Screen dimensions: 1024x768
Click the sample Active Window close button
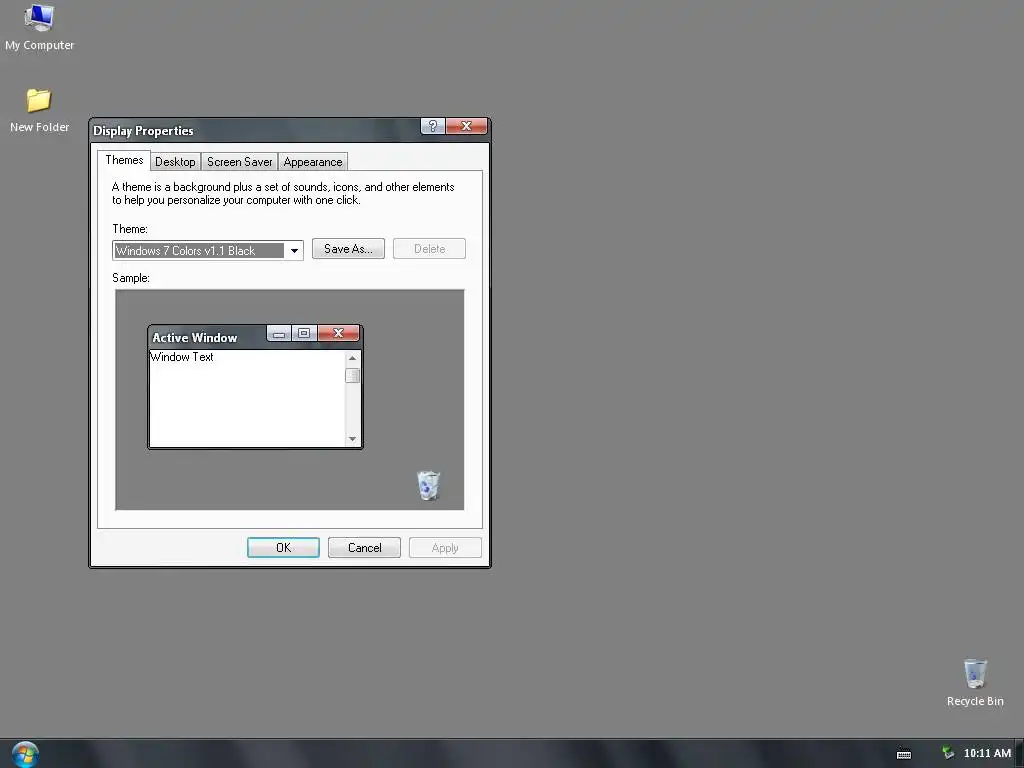point(338,334)
